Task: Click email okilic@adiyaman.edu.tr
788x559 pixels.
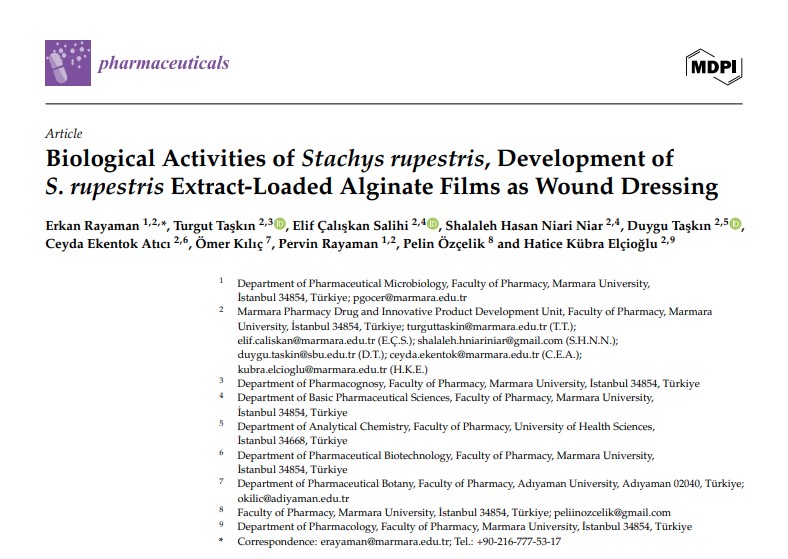Action: pos(293,498)
